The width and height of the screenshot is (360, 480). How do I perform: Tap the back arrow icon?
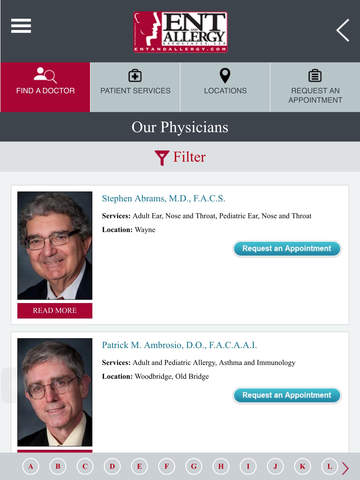click(343, 30)
